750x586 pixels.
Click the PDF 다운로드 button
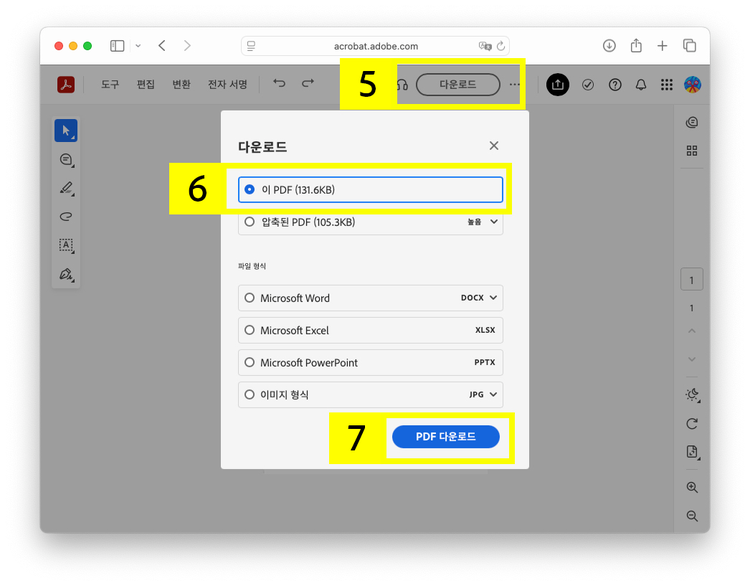446,437
